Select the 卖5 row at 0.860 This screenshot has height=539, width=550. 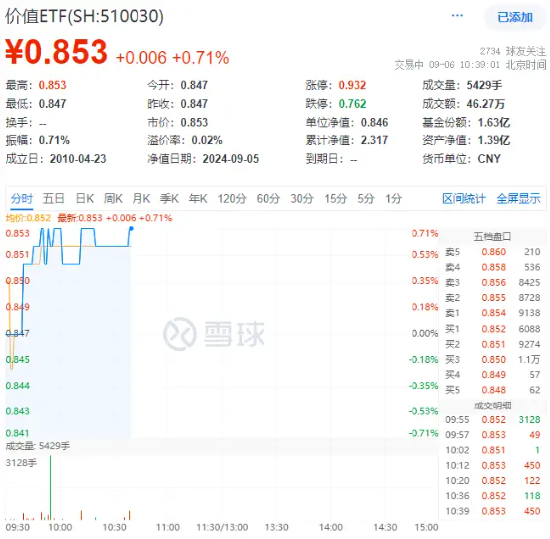(x=492, y=252)
